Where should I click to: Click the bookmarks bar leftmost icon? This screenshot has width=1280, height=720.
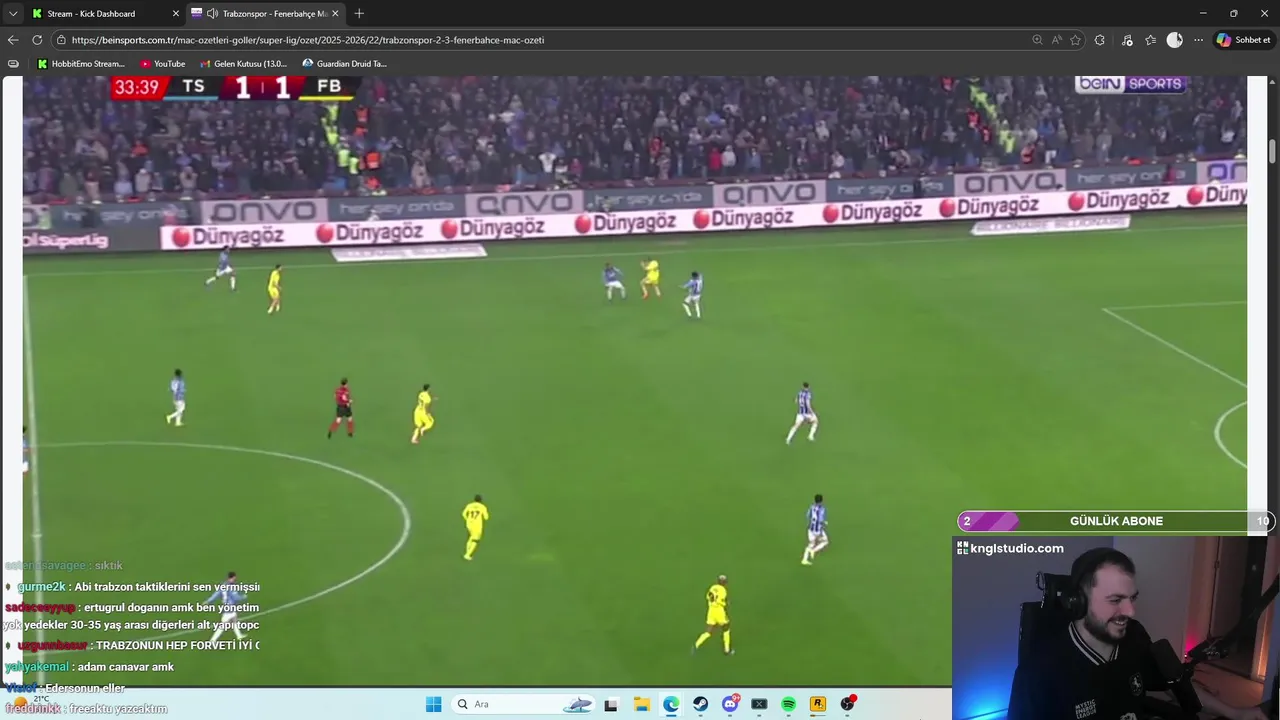[13, 64]
